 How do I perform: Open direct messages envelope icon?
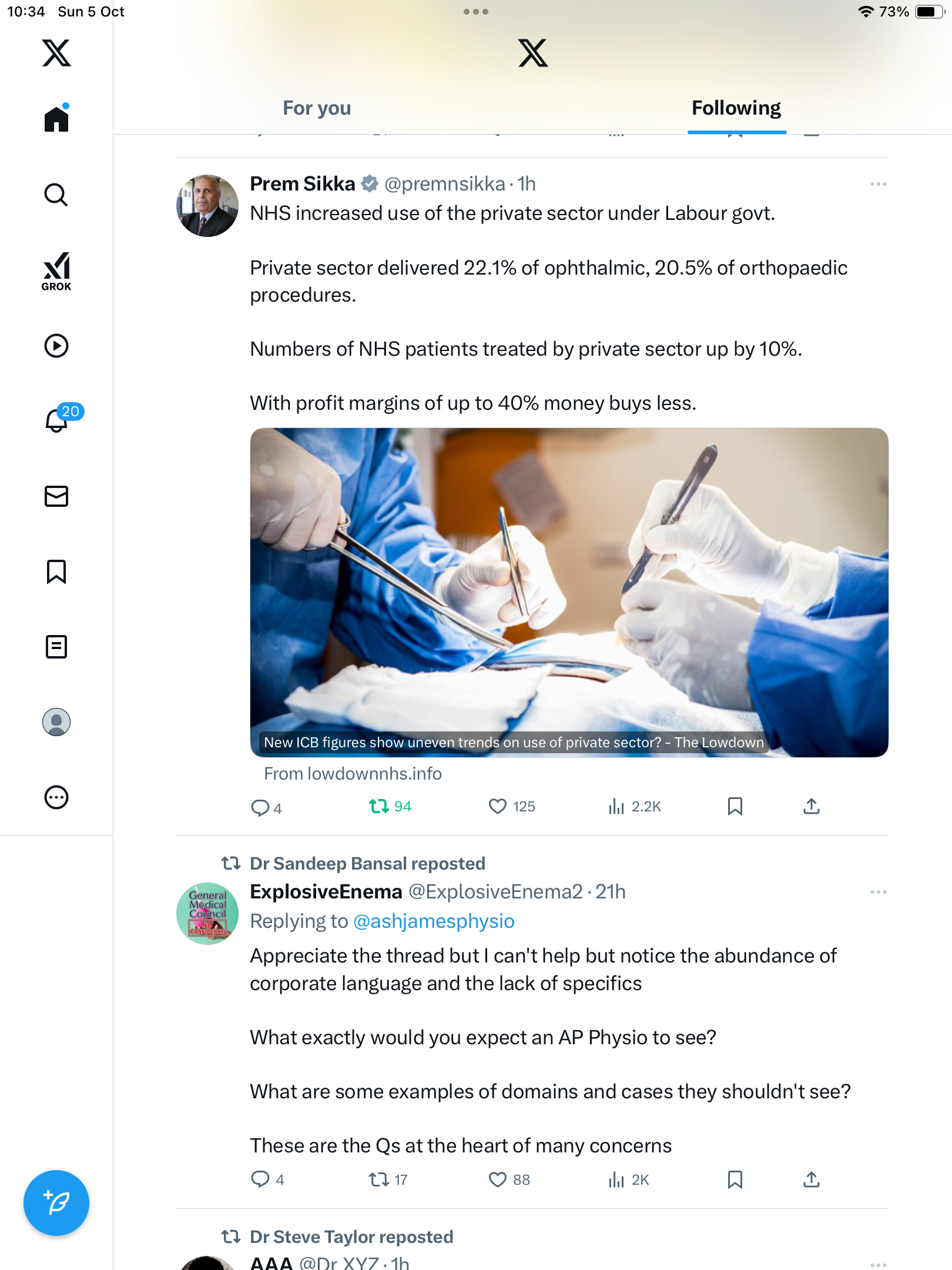56,496
